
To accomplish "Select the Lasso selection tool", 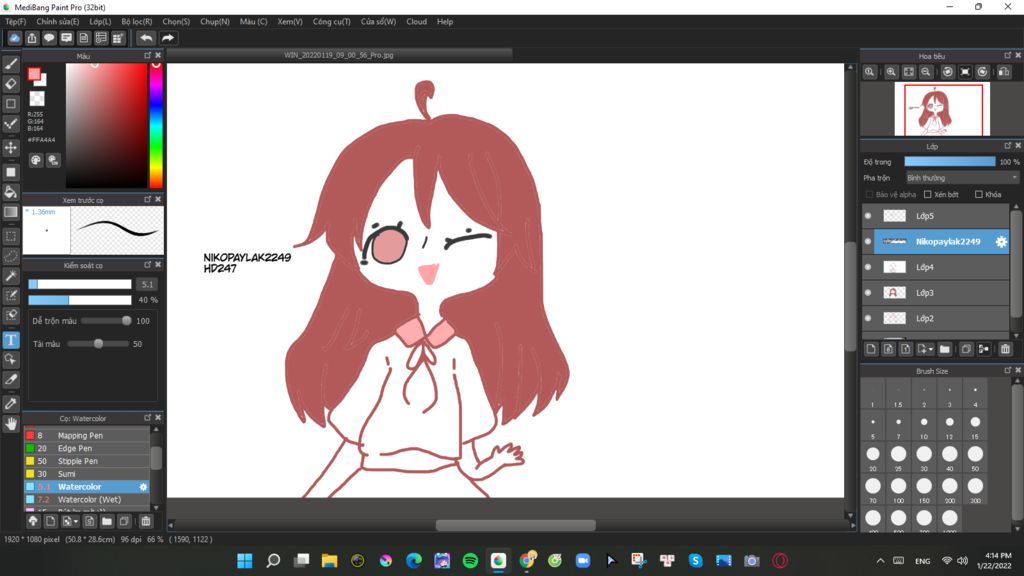I will pos(11,255).
